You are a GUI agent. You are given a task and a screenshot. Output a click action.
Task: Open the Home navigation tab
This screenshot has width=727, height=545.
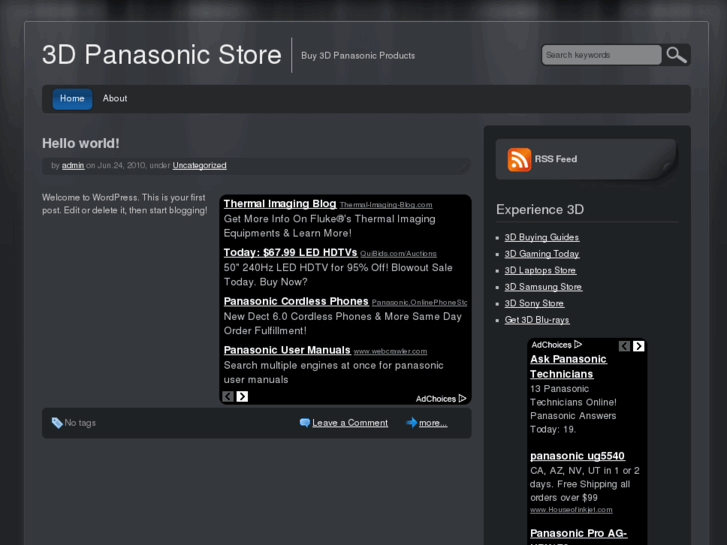(x=72, y=99)
